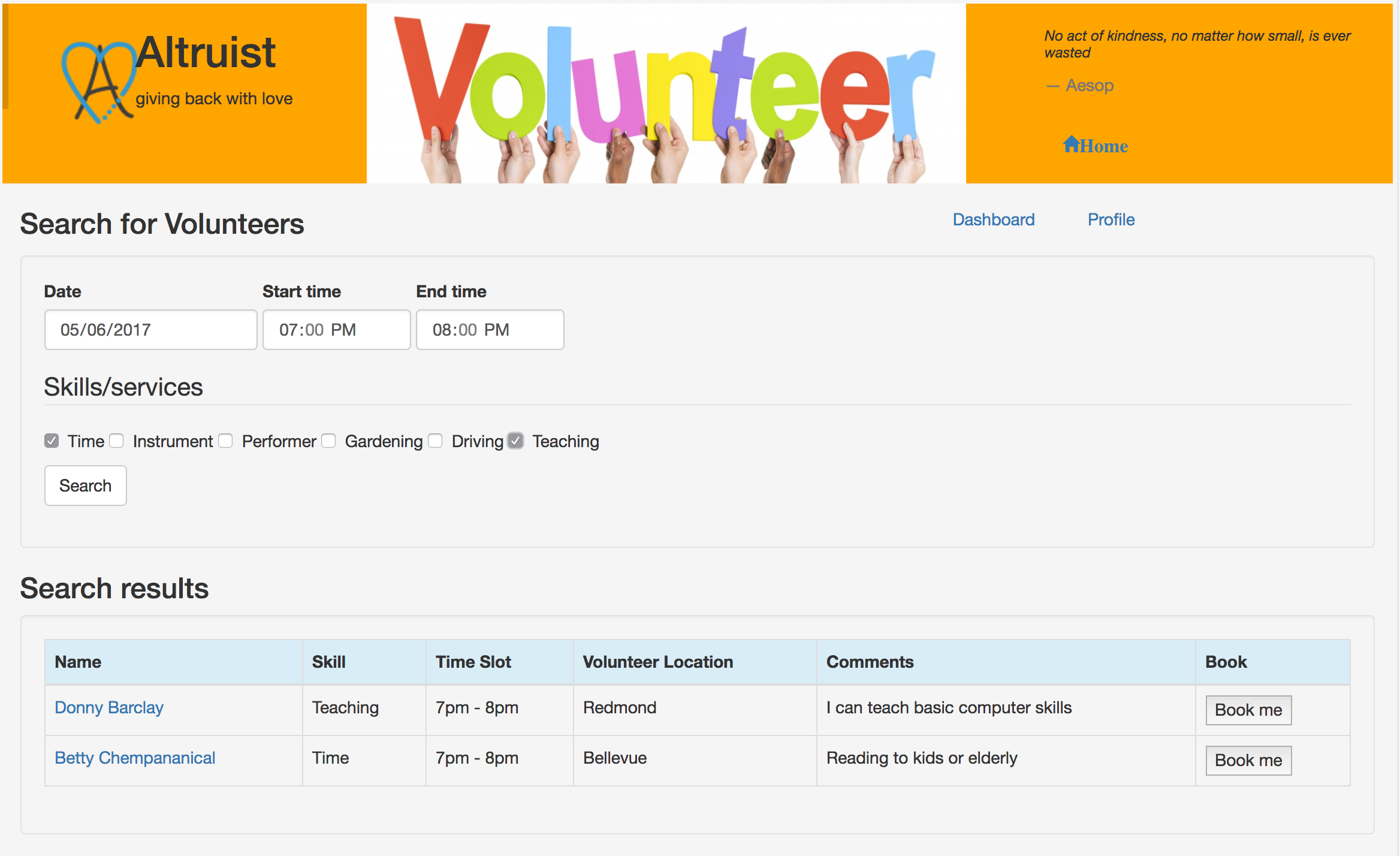The height and width of the screenshot is (856, 1400).
Task: Book Betty Chempananical with Book me
Action: [x=1248, y=761]
